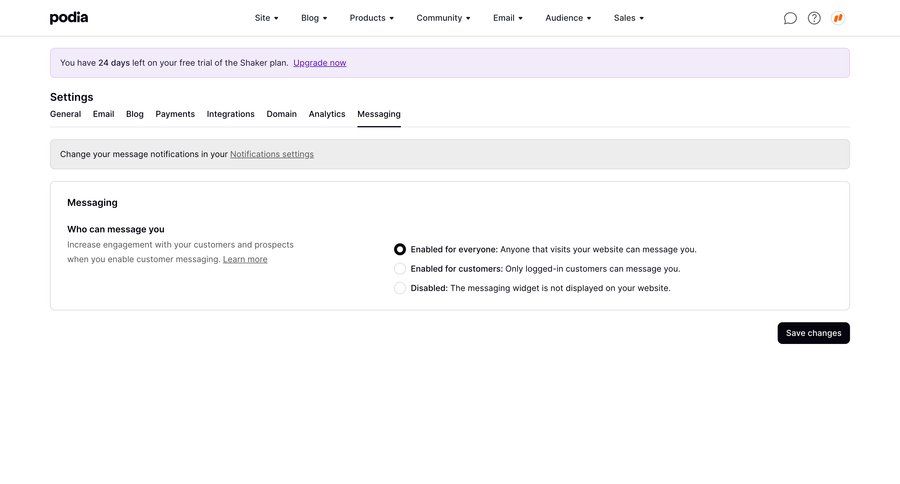Viewport: 900px width, 484px height.
Task: Expand the Sales dropdown menu
Action: [629, 18]
